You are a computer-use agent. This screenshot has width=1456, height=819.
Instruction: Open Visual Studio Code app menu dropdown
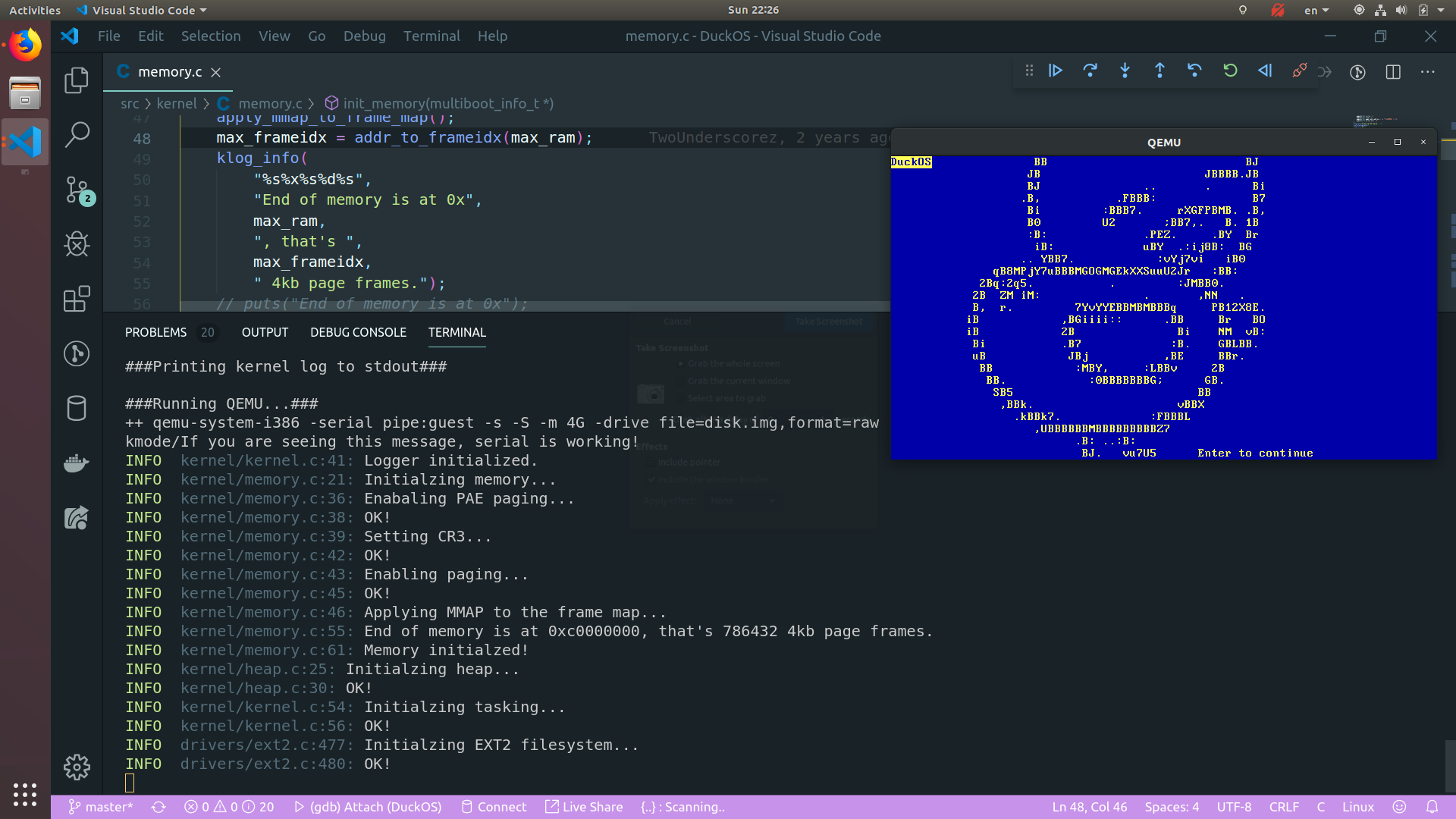[143, 10]
